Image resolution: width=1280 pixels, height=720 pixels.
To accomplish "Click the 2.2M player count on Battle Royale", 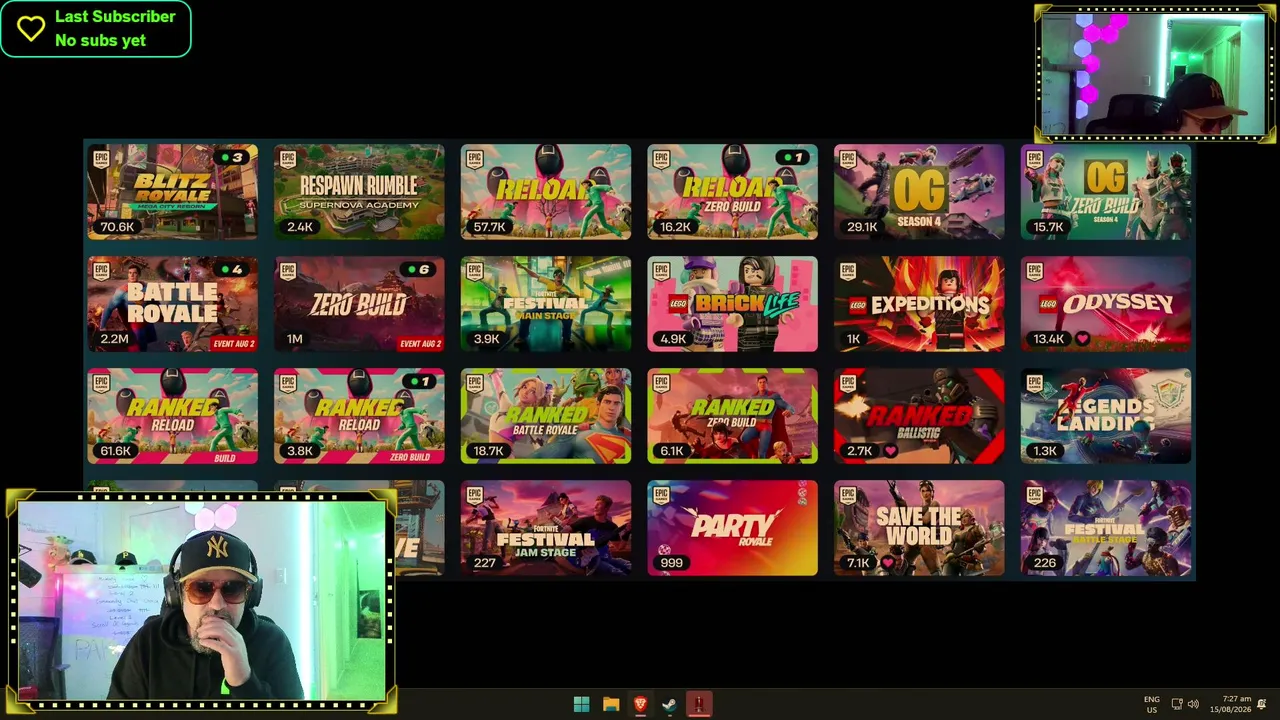I will (x=114, y=339).
